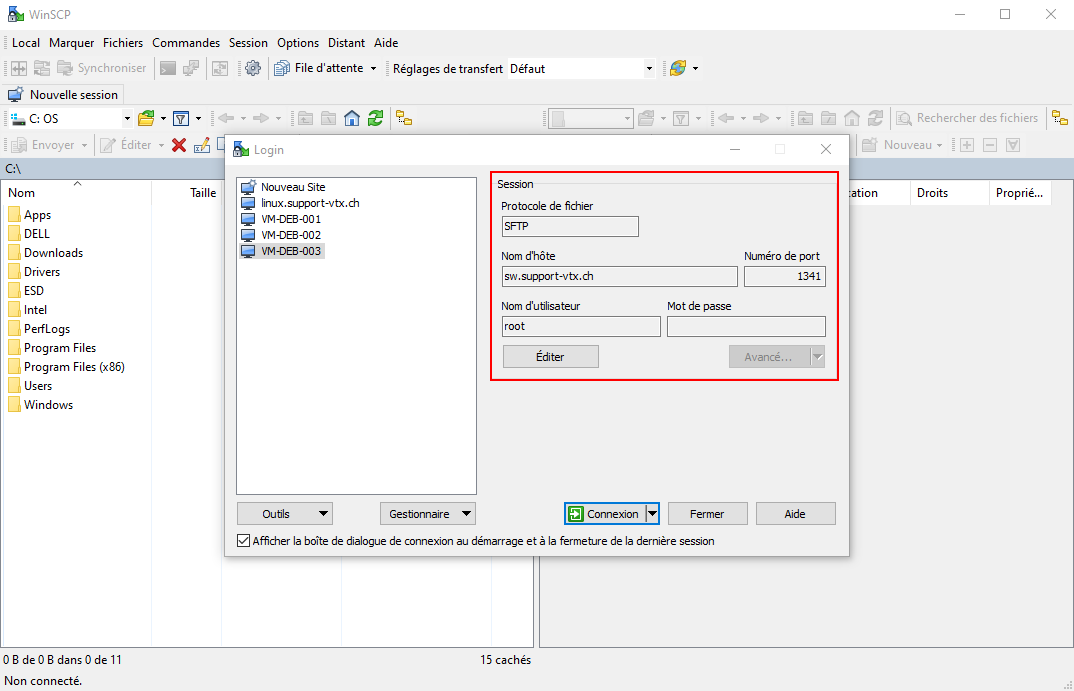This screenshot has width=1074, height=691.
Task: Click the File d'attente queue icon
Action: (282, 68)
